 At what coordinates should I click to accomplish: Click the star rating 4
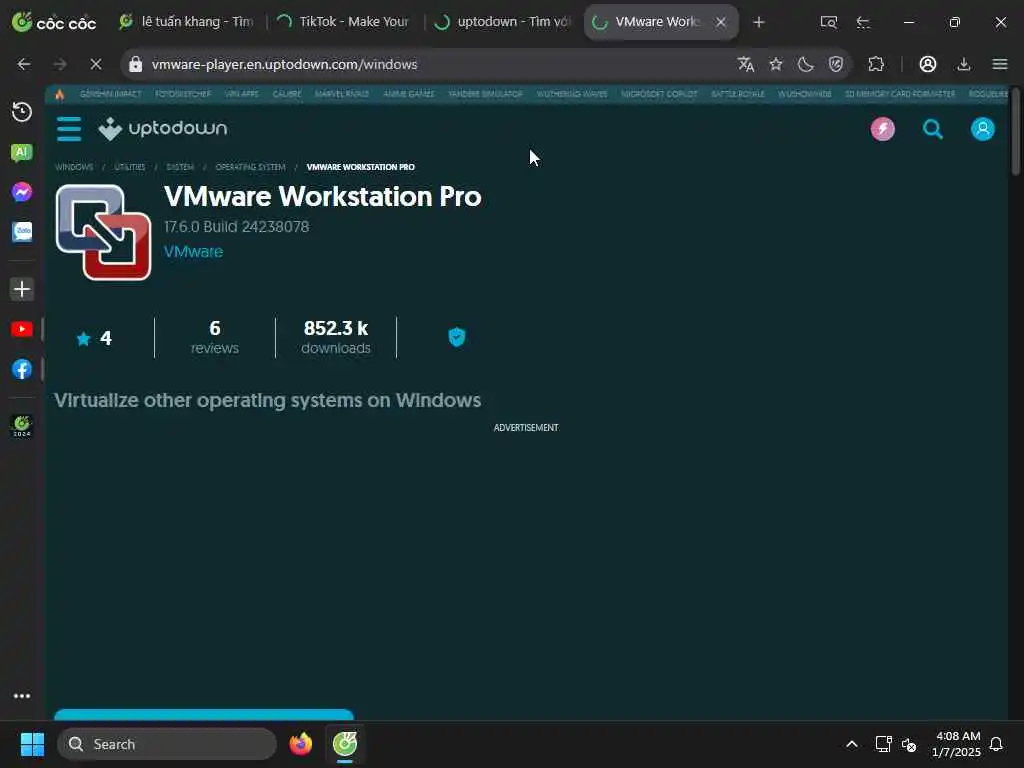pos(94,338)
